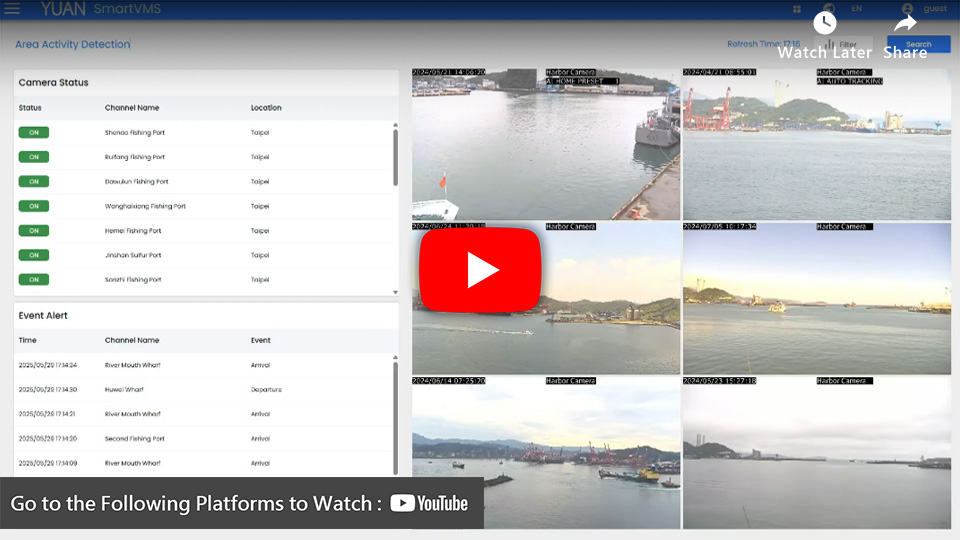
Task: Click the red YouTube play button
Action: [x=480, y=270]
